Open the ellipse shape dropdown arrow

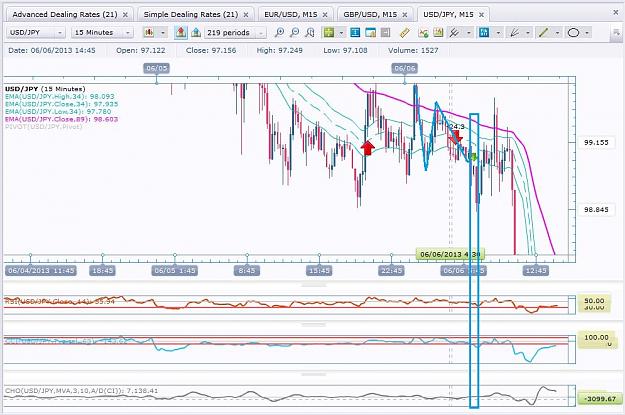point(587,33)
